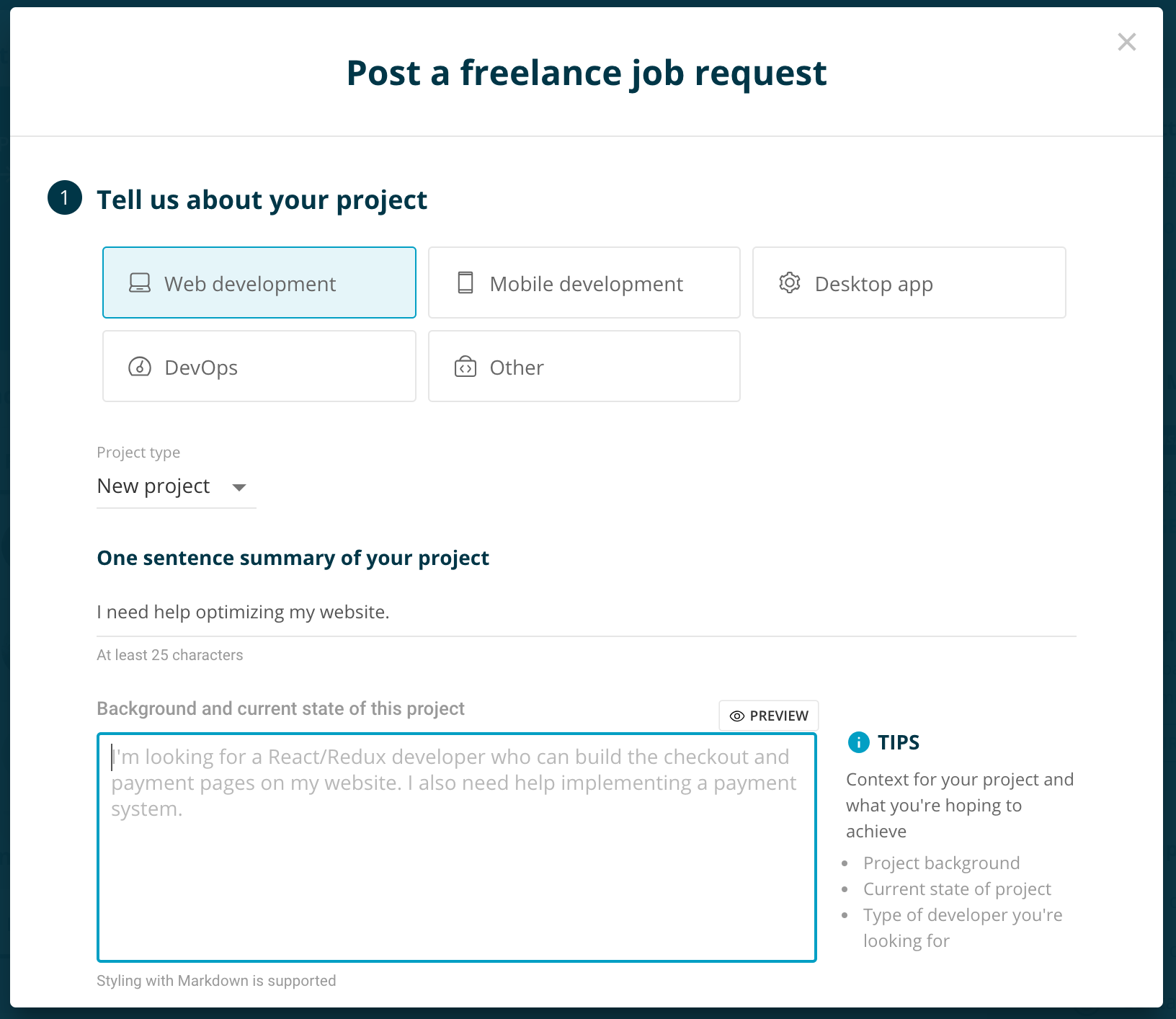Click into the background description textarea
Image resolution: width=1176 pixels, height=1019 pixels.
457,847
